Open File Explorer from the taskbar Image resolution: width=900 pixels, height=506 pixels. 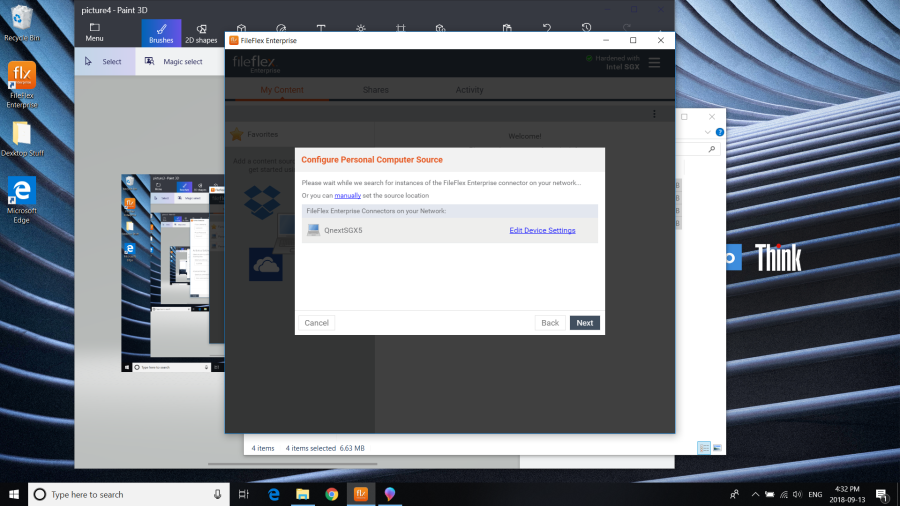click(x=302, y=494)
